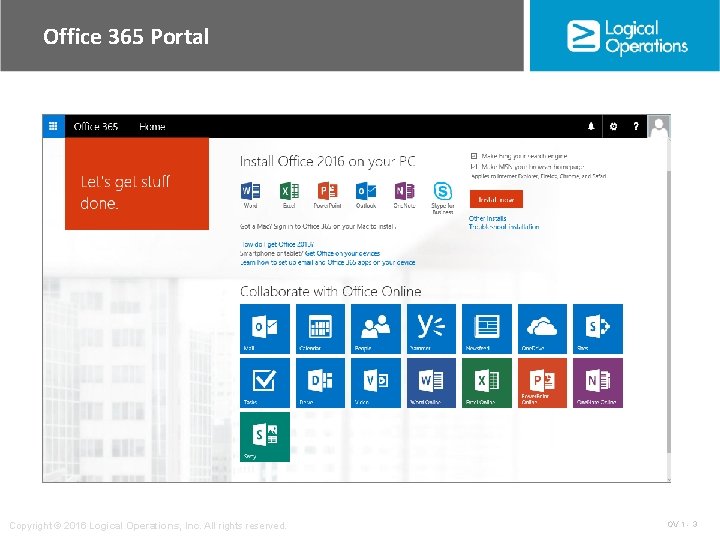Open Learn how to set up email link
Viewport: 720px width, 540px height.
(x=327, y=263)
